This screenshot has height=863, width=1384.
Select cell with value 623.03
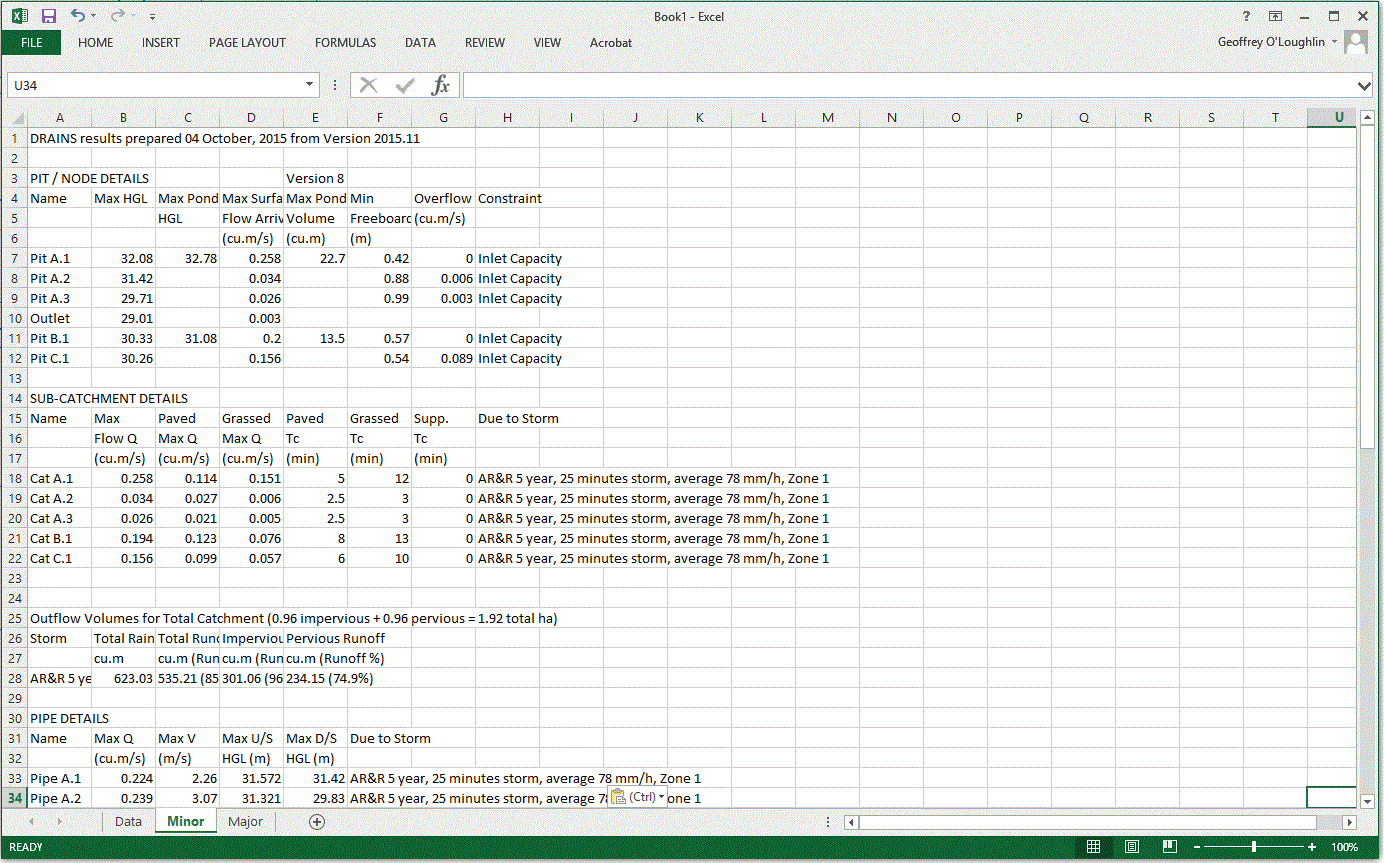[124, 678]
